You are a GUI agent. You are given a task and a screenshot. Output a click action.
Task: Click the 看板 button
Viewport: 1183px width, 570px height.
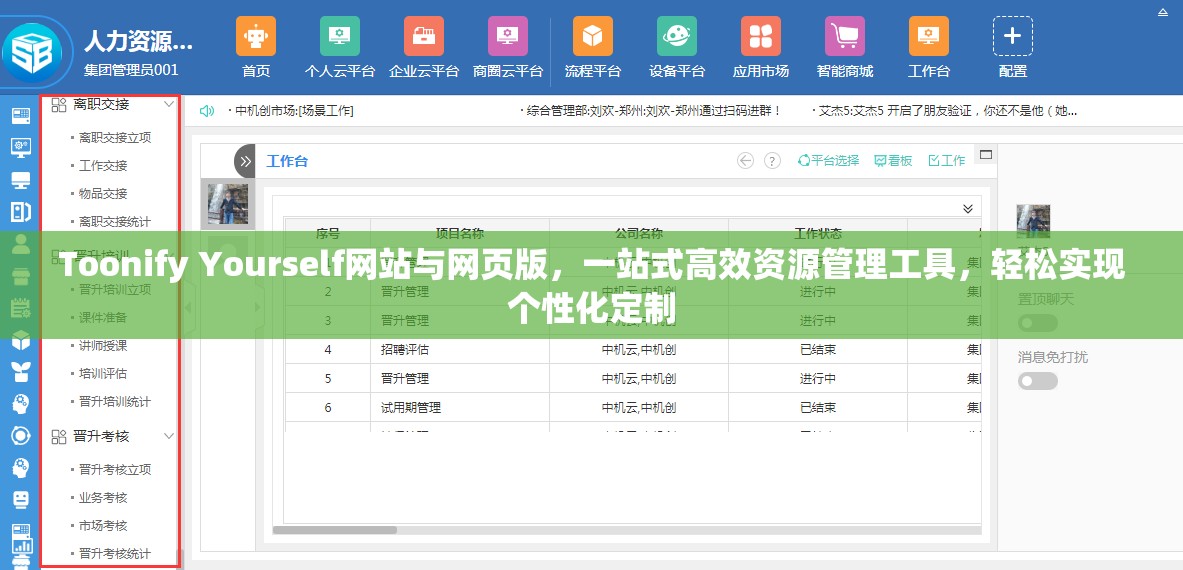pos(893,161)
